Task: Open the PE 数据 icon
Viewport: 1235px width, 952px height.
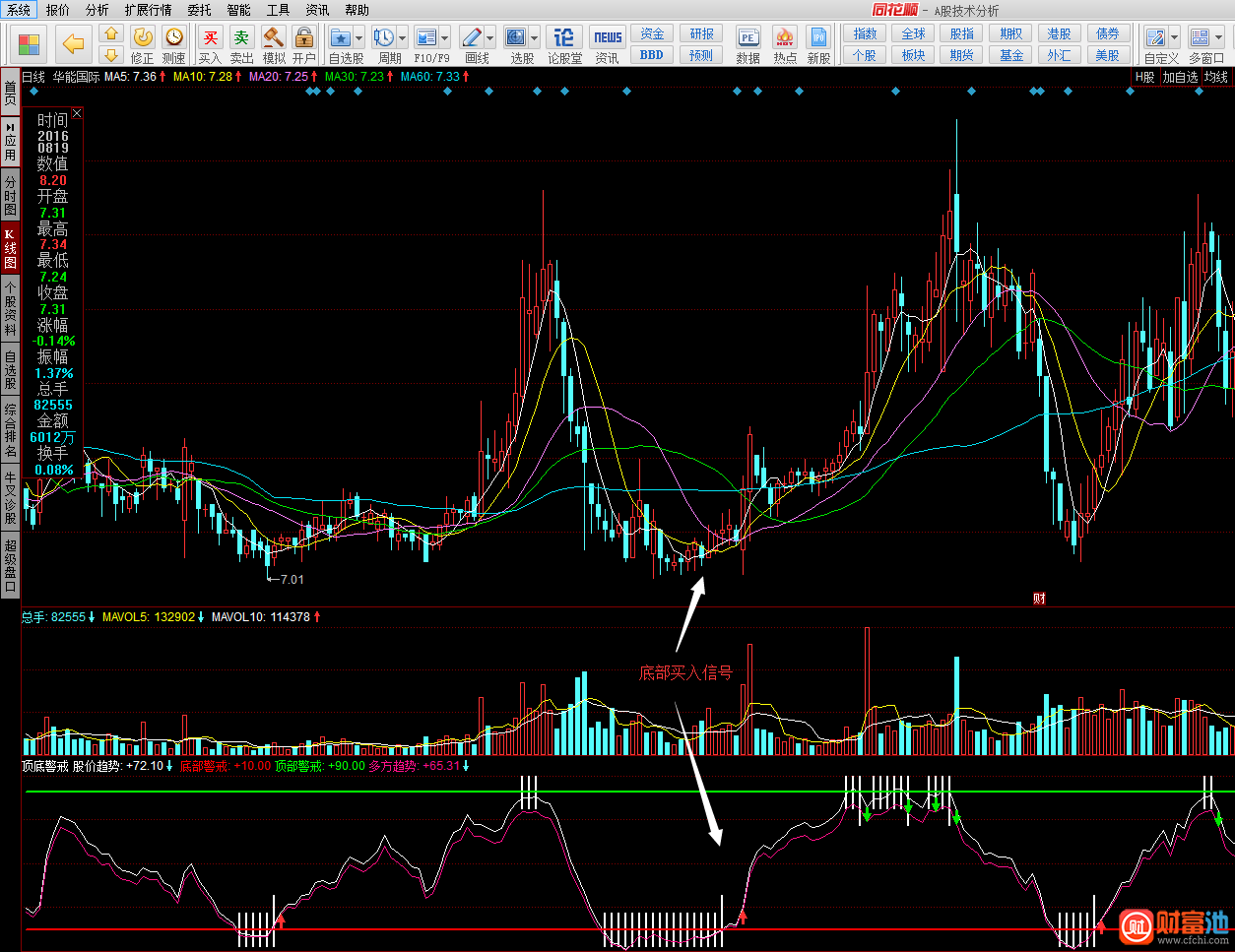Action: click(747, 37)
